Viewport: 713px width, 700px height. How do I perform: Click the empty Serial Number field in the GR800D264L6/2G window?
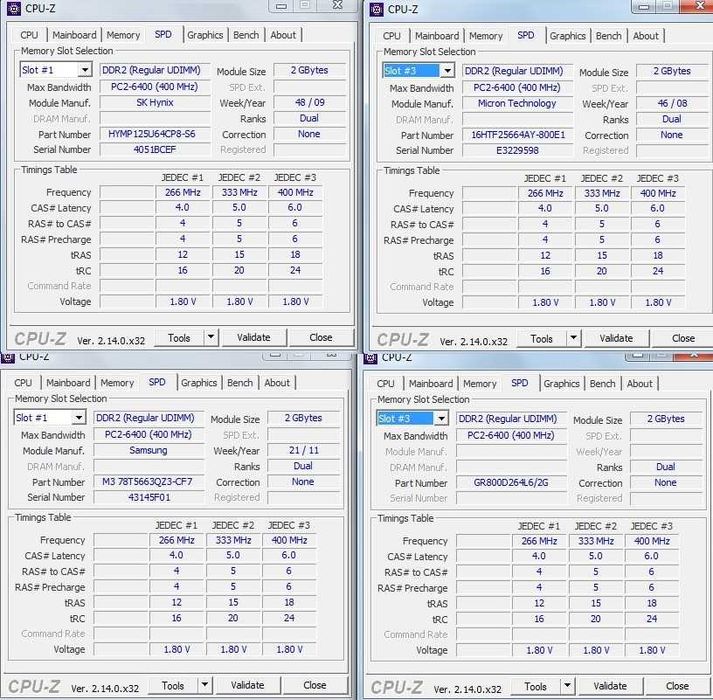pyautogui.click(x=511, y=499)
